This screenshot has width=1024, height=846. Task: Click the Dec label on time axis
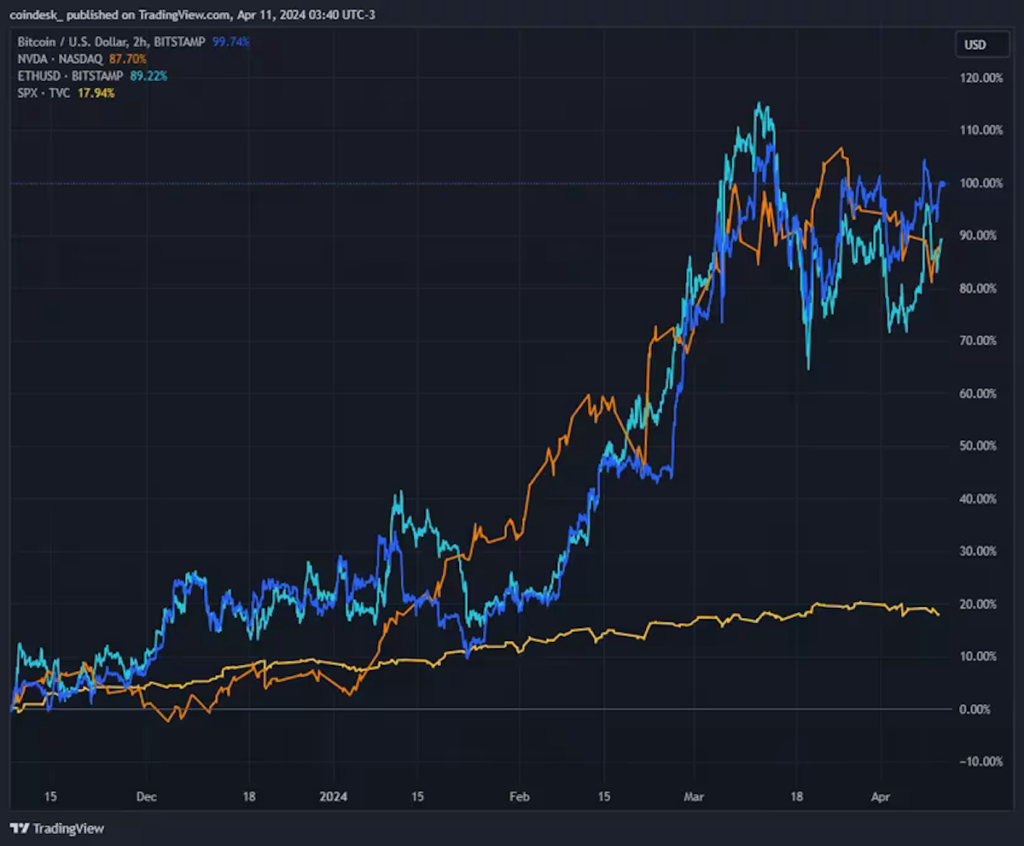147,798
